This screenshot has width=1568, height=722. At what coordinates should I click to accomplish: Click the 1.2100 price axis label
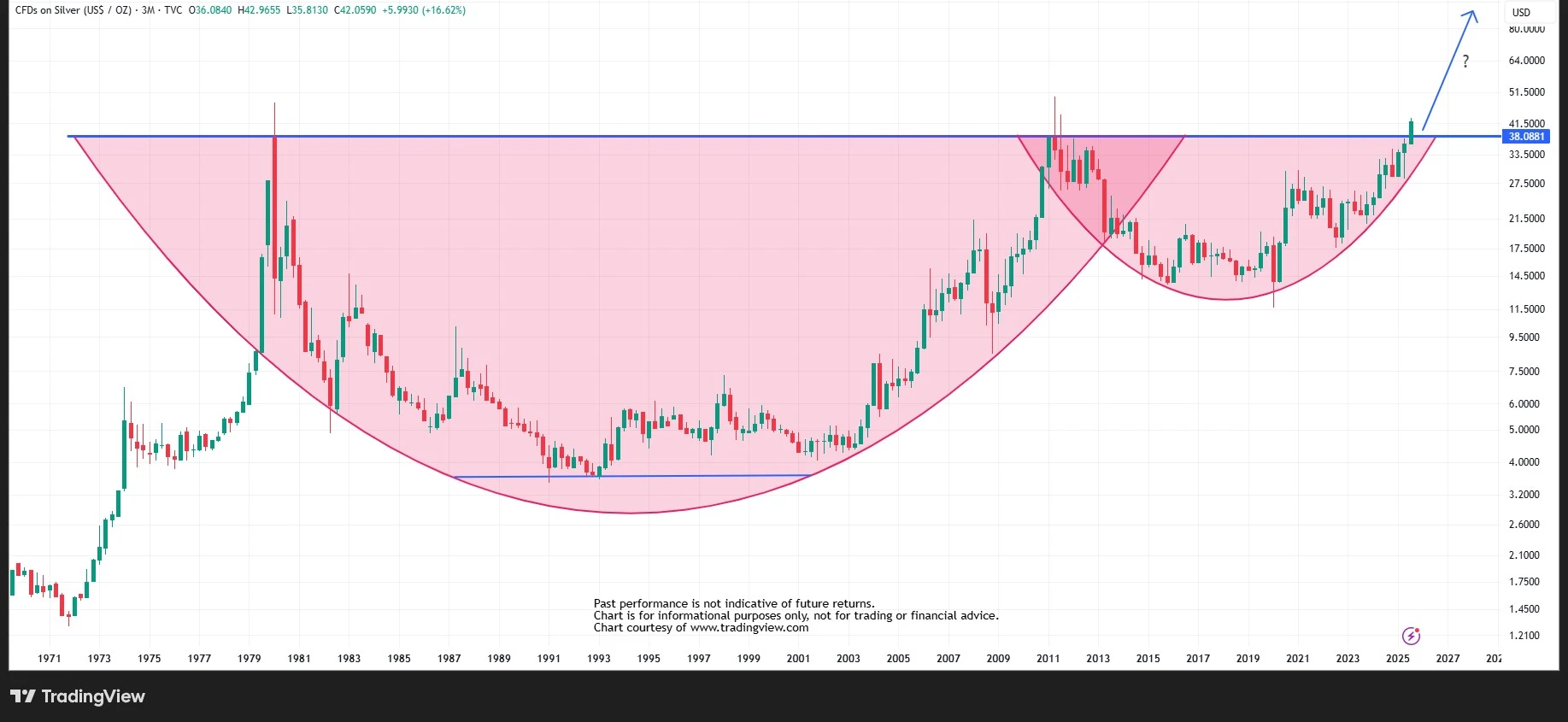(x=1524, y=636)
